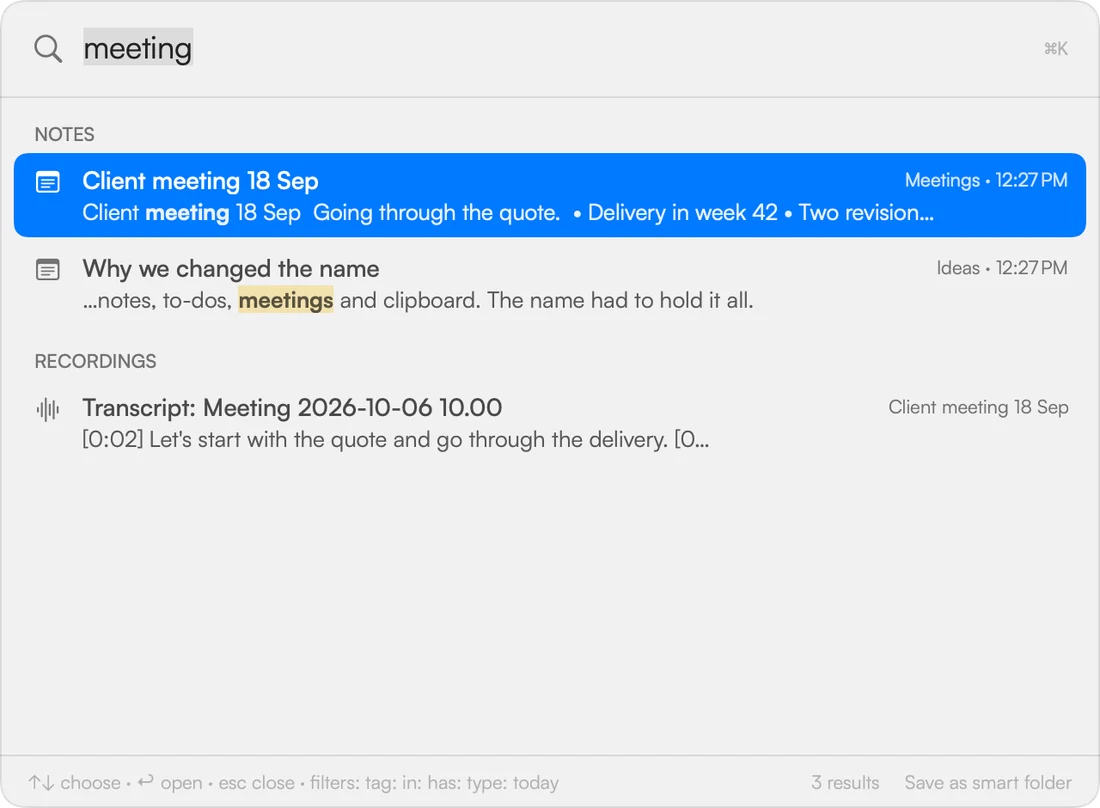The image size is (1100, 808).
Task: Click the esc close hint
Action: coord(256,782)
